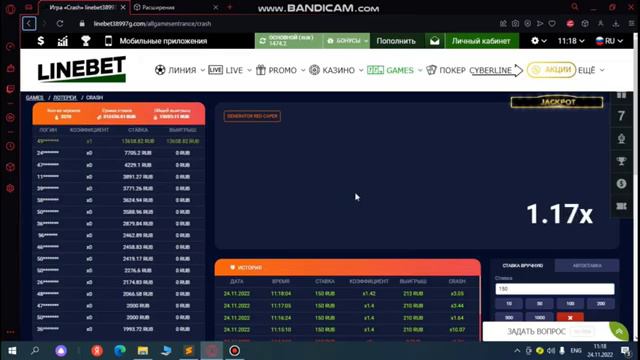The height and width of the screenshot is (360, 640).
Task: Open Yandex browser from taskbar
Action: (x=97, y=351)
